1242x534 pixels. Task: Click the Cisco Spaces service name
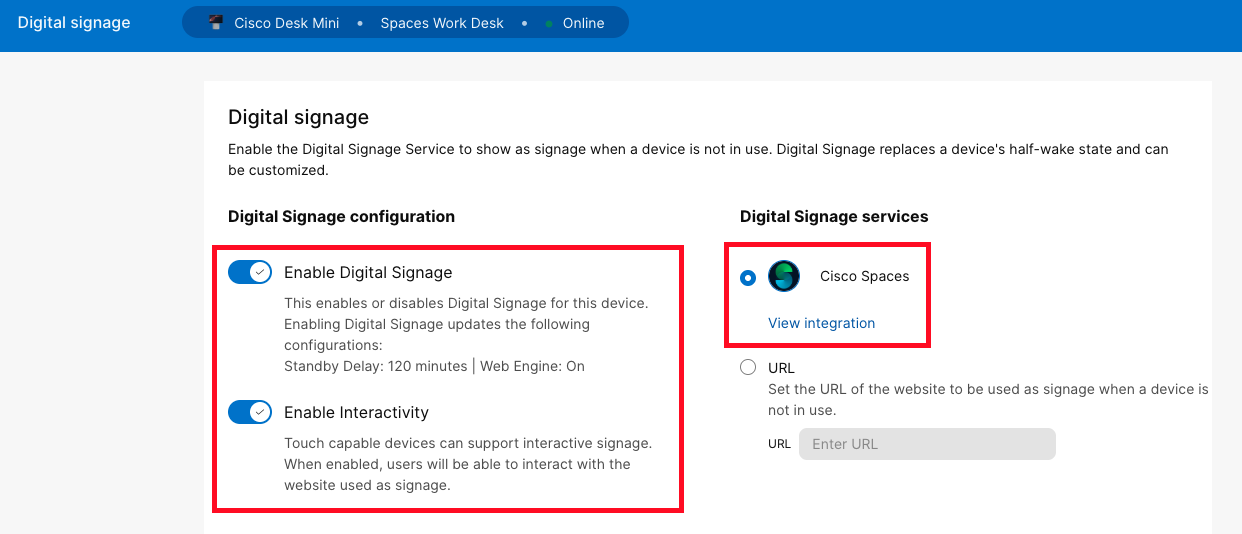tap(864, 276)
